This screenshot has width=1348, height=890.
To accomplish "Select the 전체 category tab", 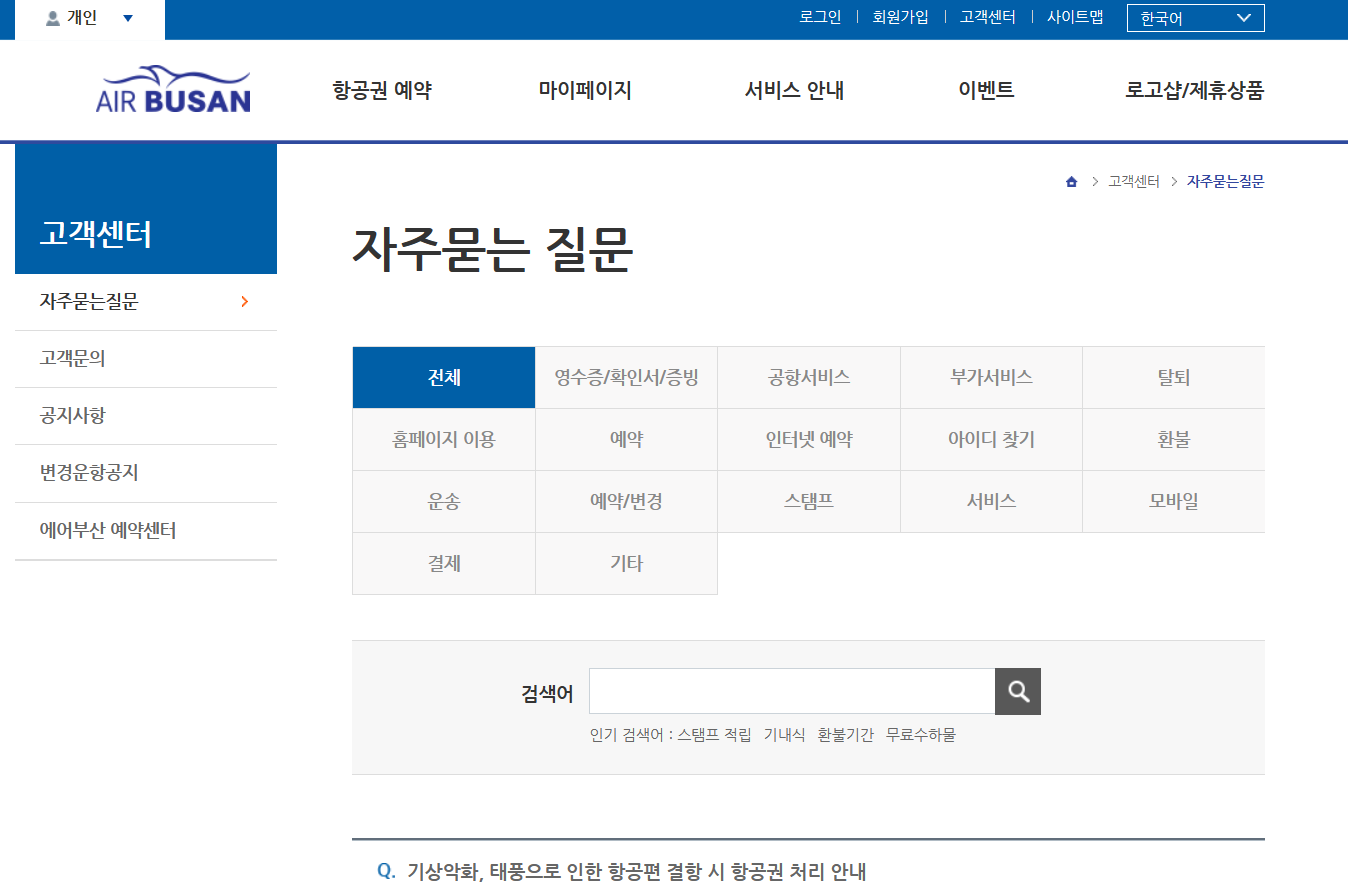I will (443, 377).
